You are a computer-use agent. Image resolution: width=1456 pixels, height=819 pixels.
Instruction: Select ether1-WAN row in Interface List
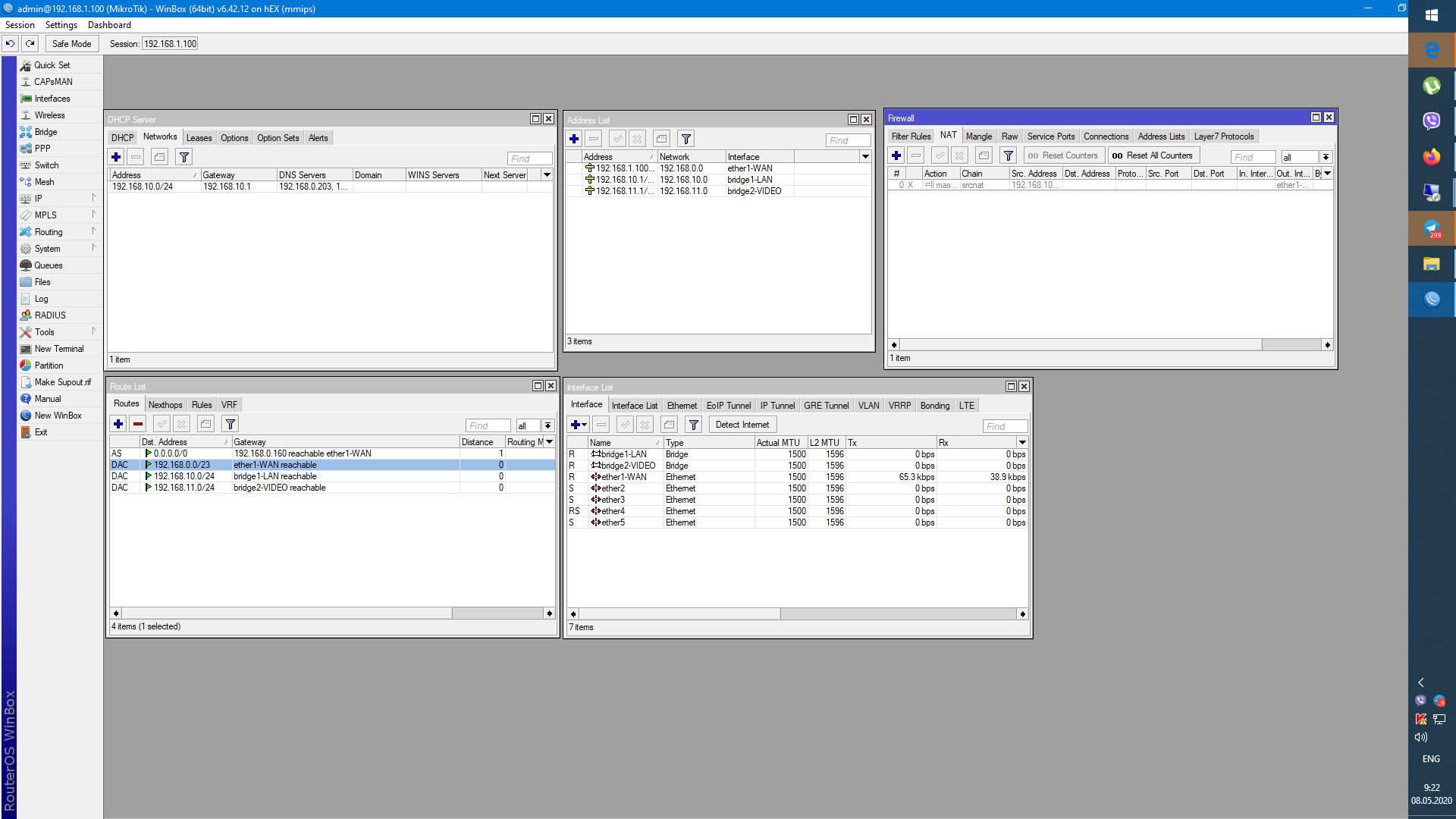797,477
